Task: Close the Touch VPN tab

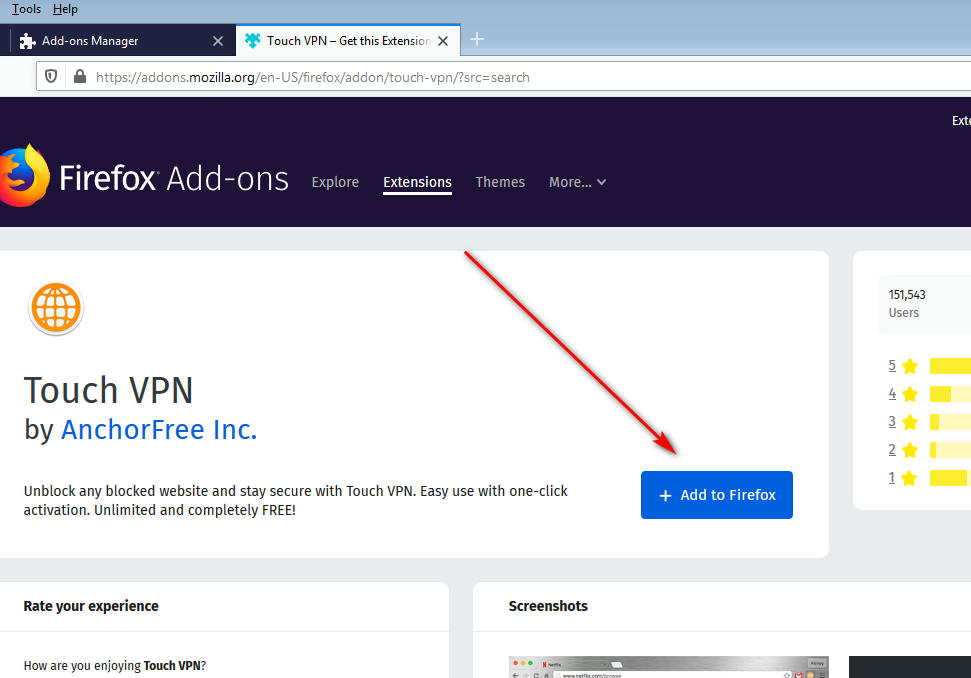Action: coord(443,41)
